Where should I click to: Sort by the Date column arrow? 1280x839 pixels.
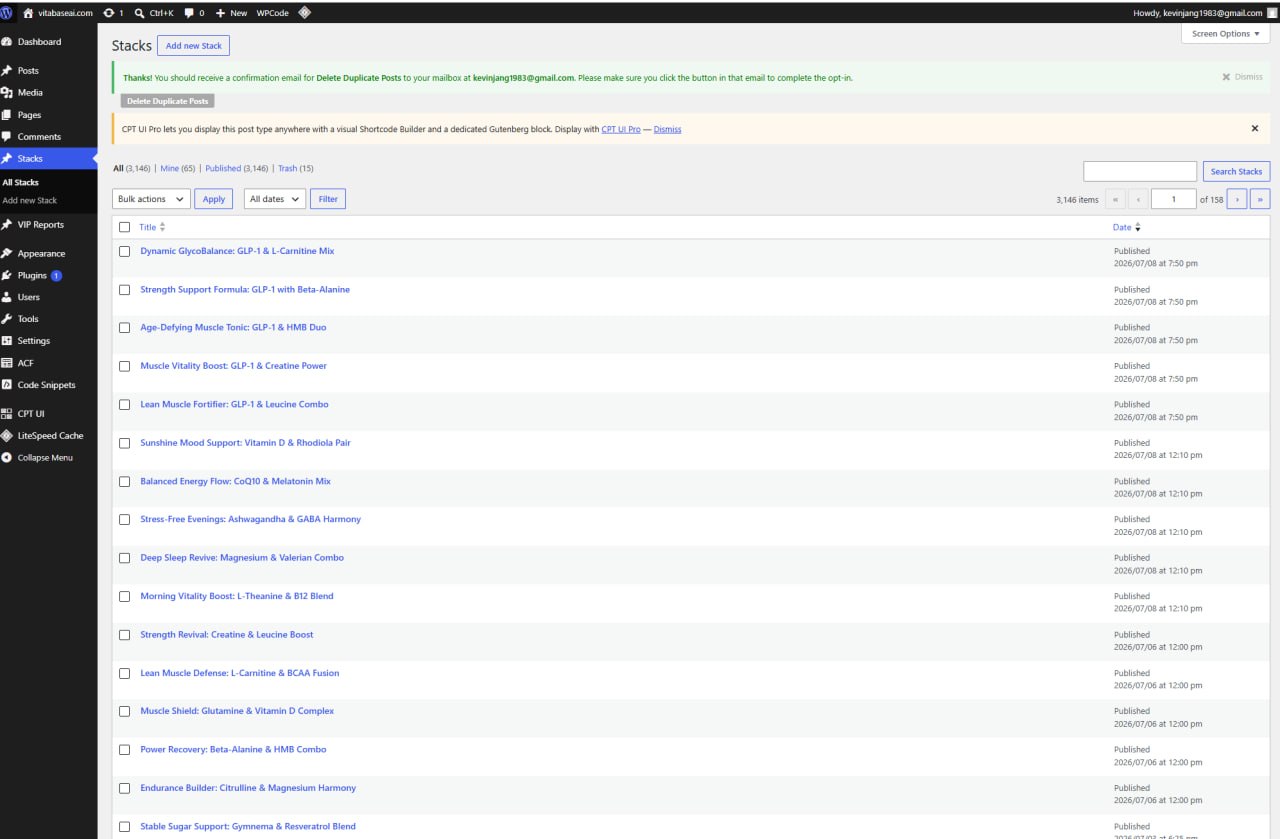[x=1138, y=227]
